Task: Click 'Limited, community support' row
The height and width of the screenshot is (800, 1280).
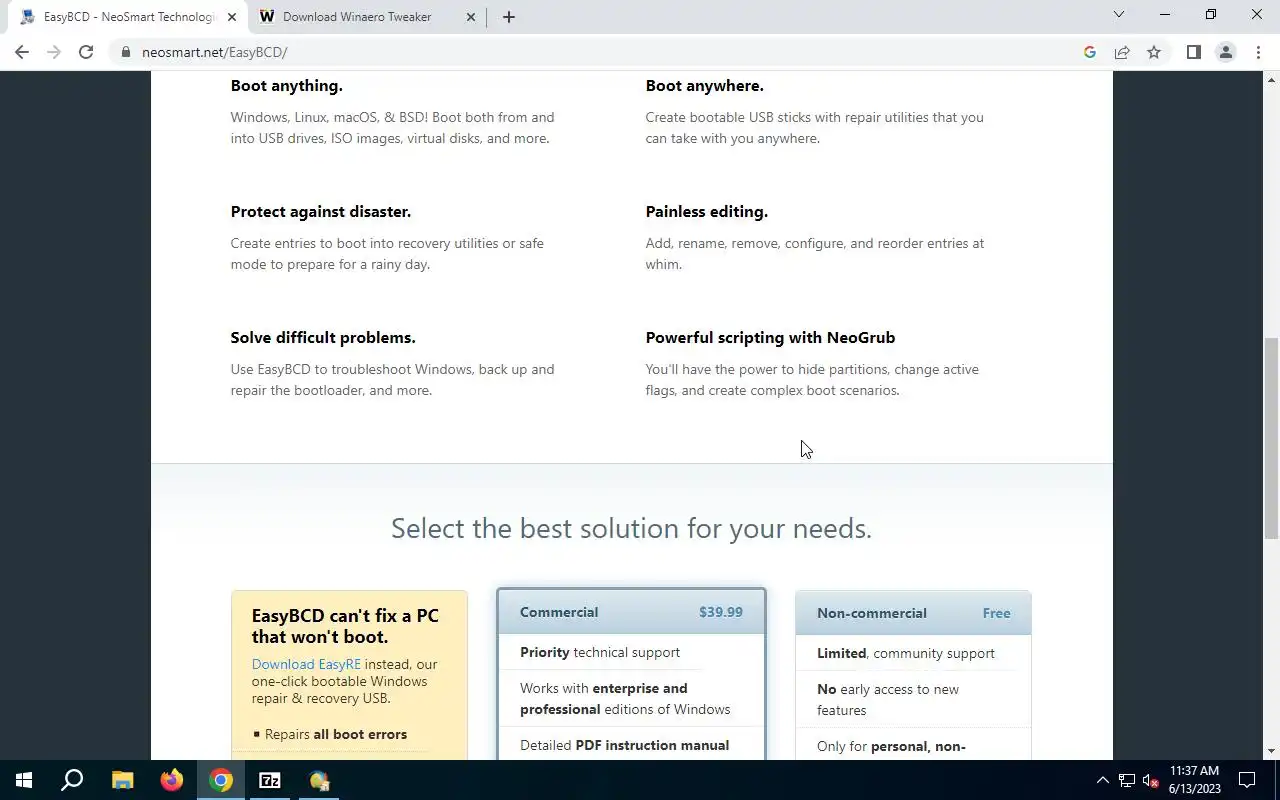Action: [x=906, y=653]
